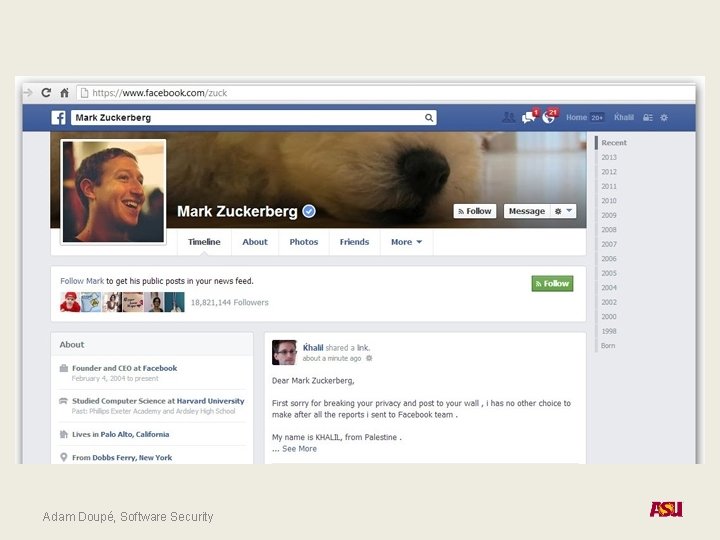Click the first follower thumbnail with red hat
The width and height of the screenshot is (720, 540).
70,302
